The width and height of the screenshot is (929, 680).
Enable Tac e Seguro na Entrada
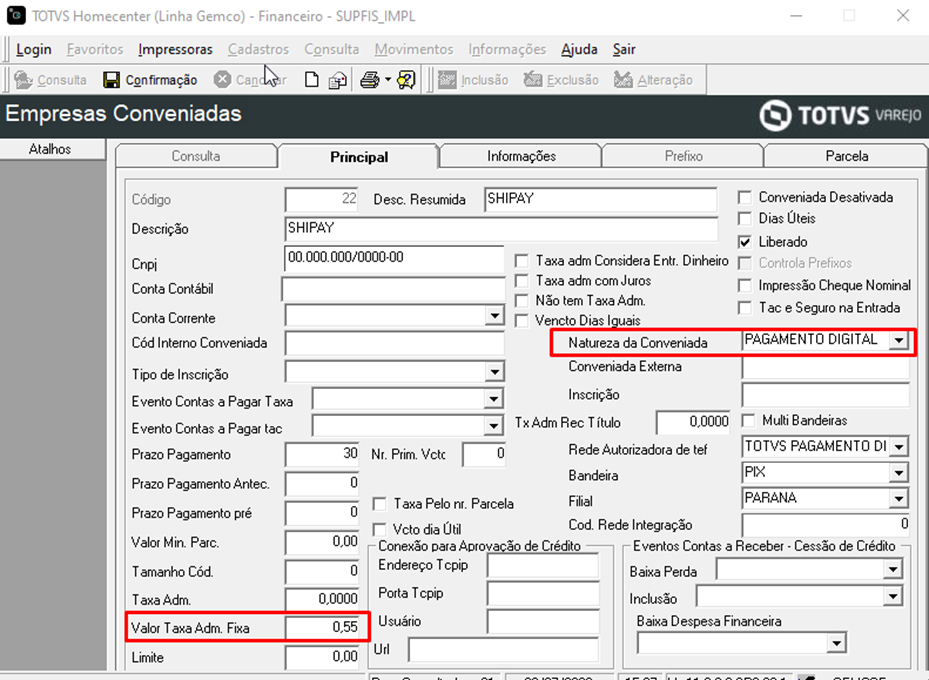coord(745,308)
